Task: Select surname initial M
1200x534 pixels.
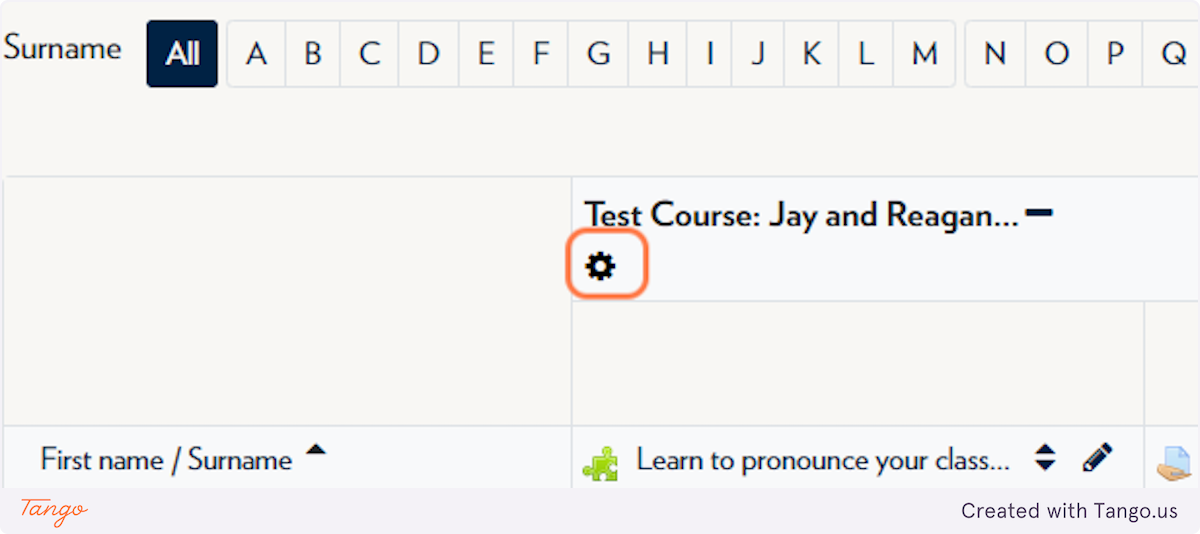Action: [x=925, y=54]
